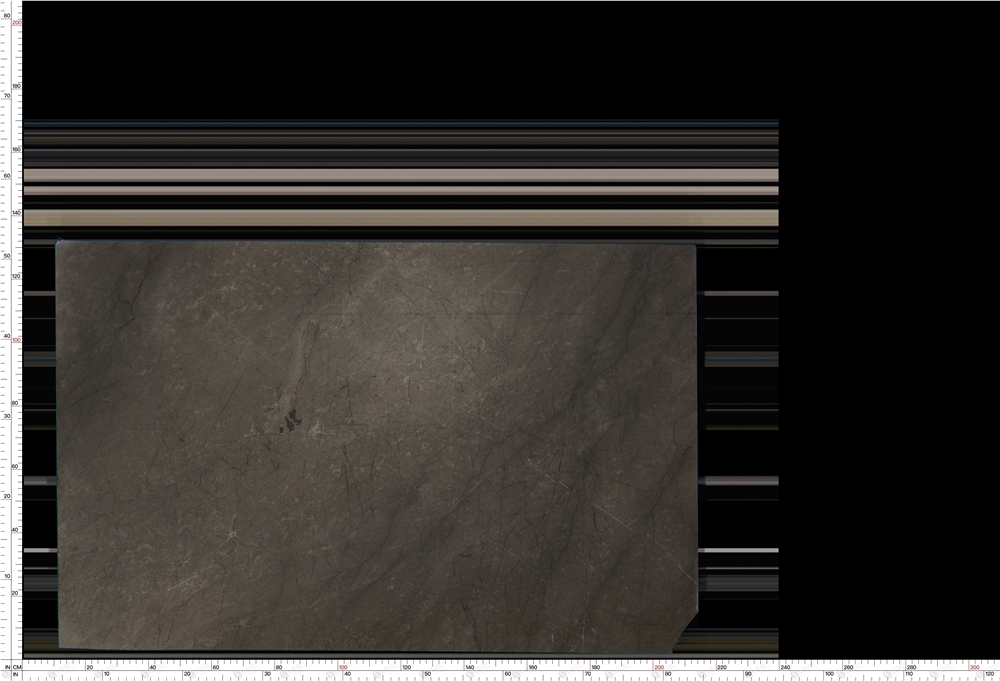Click the 180 cm mark on the left ruler
The height and width of the screenshot is (681, 1000).
point(17,86)
